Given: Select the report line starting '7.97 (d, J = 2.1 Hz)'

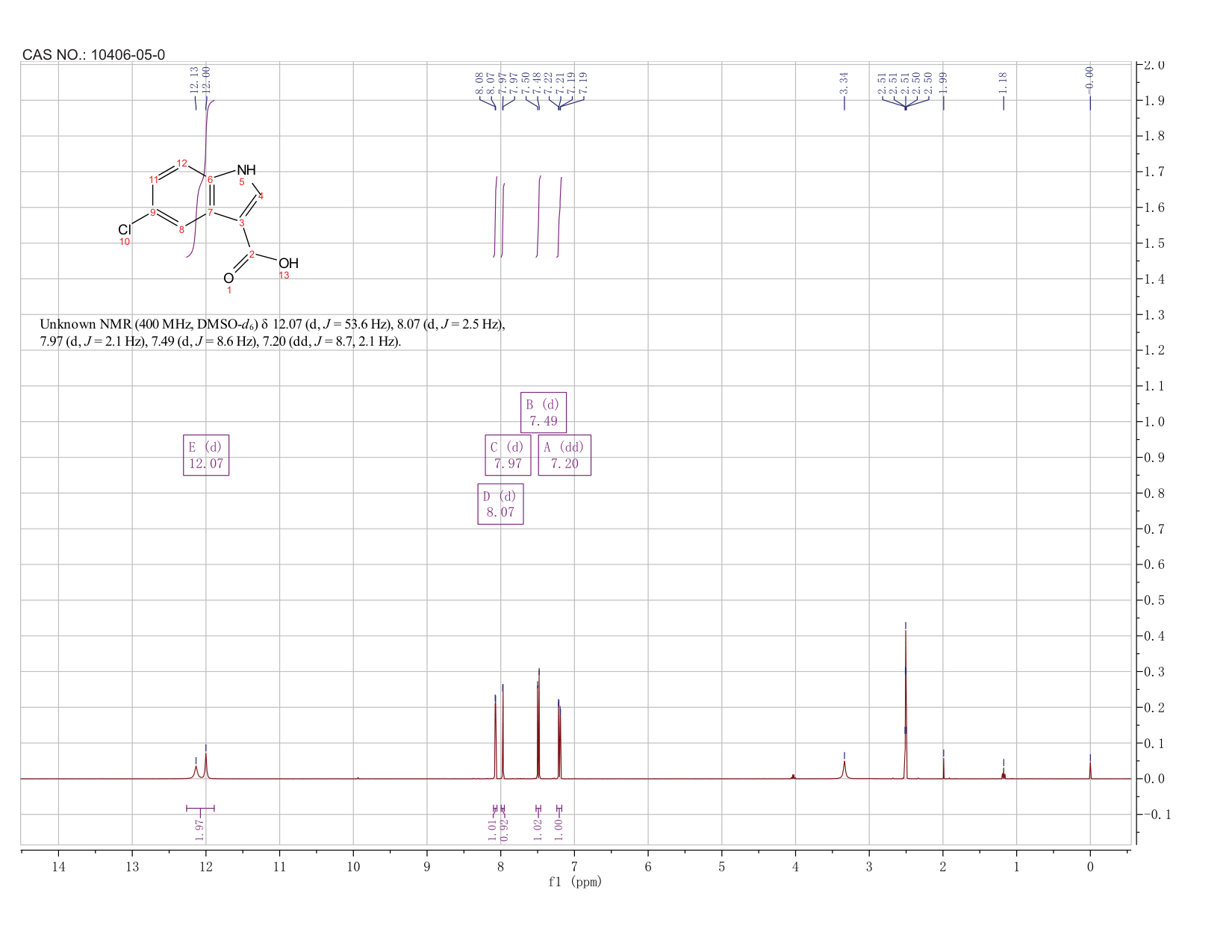Looking at the screenshot, I should [x=220, y=342].
